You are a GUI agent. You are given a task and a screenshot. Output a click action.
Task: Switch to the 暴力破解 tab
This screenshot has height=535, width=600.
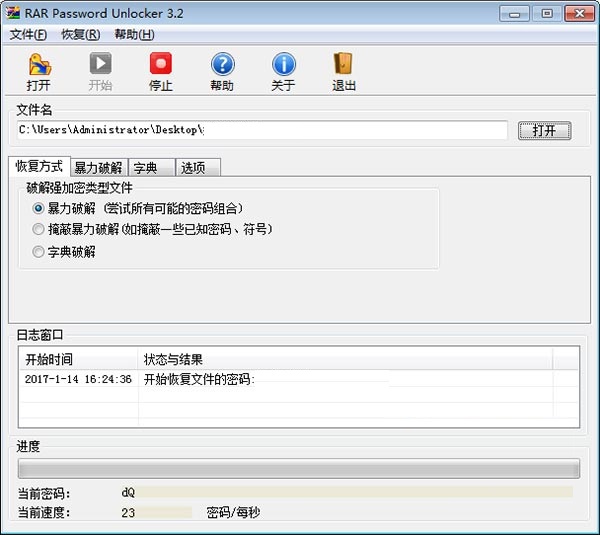click(x=99, y=168)
